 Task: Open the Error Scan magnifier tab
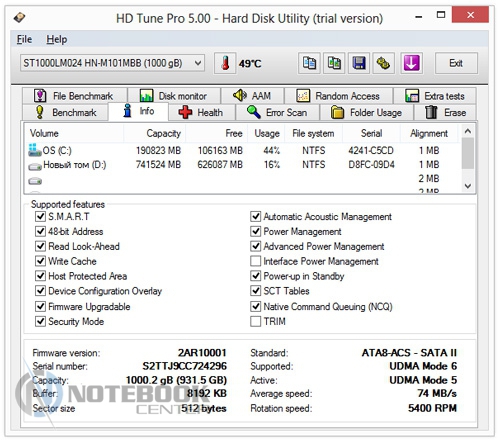pyautogui.click(x=277, y=112)
